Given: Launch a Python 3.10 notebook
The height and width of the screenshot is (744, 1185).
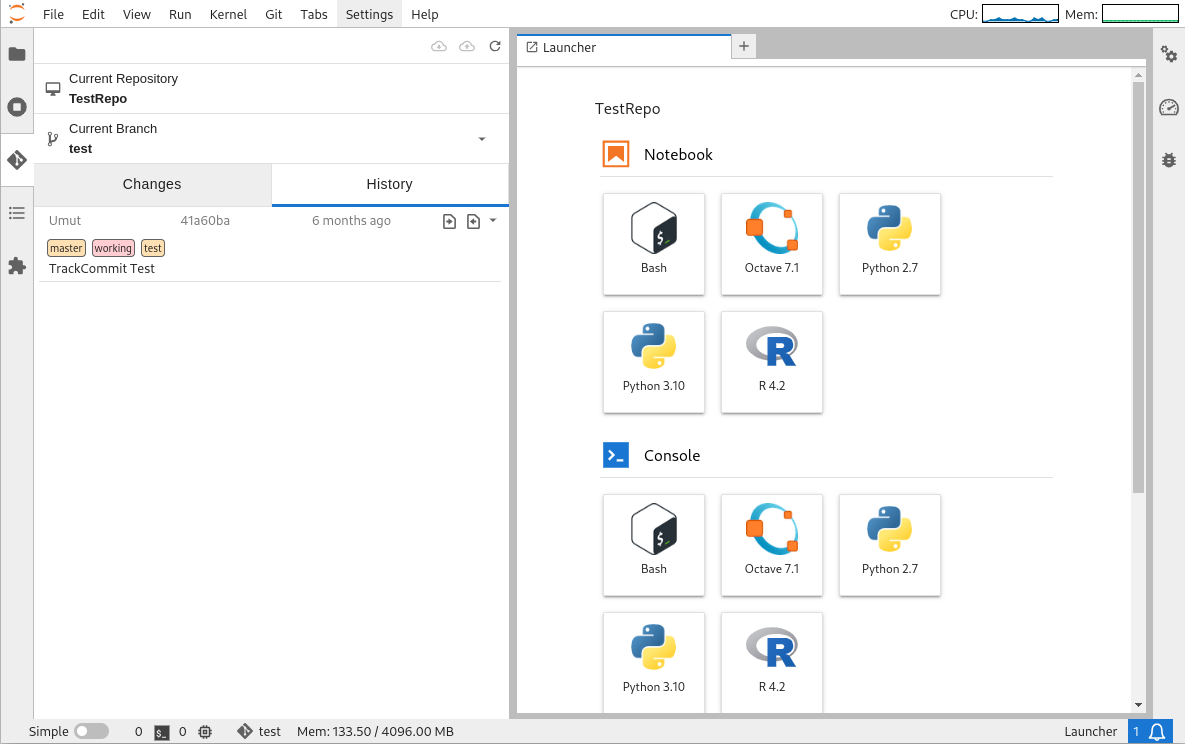Looking at the screenshot, I should point(654,361).
